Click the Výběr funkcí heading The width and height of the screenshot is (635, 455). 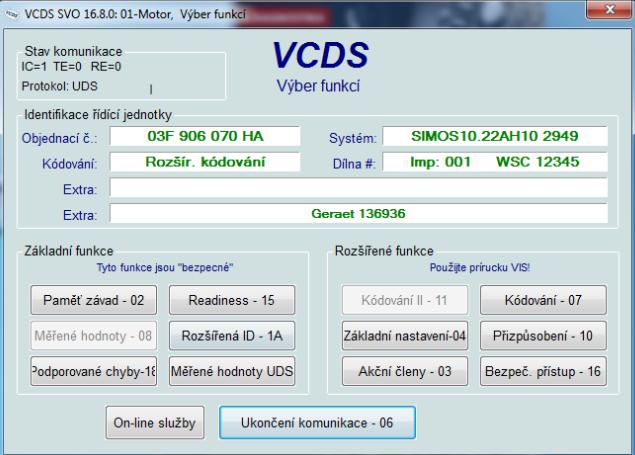[x=318, y=86]
